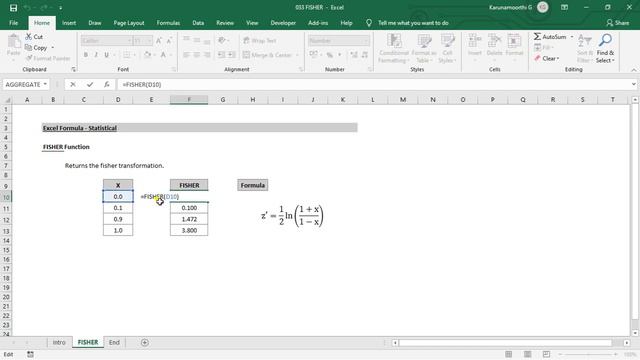Select column header G
Image resolution: width=640 pixels, height=360 pixels.
click(x=223, y=100)
